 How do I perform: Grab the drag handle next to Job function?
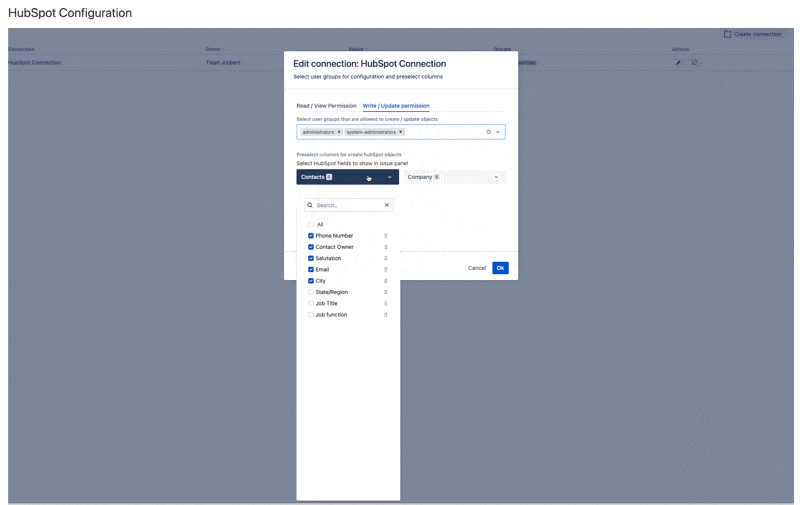coord(386,315)
